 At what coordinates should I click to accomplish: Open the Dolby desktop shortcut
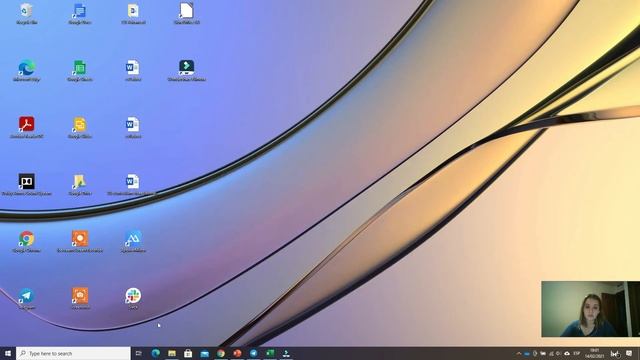27,184
